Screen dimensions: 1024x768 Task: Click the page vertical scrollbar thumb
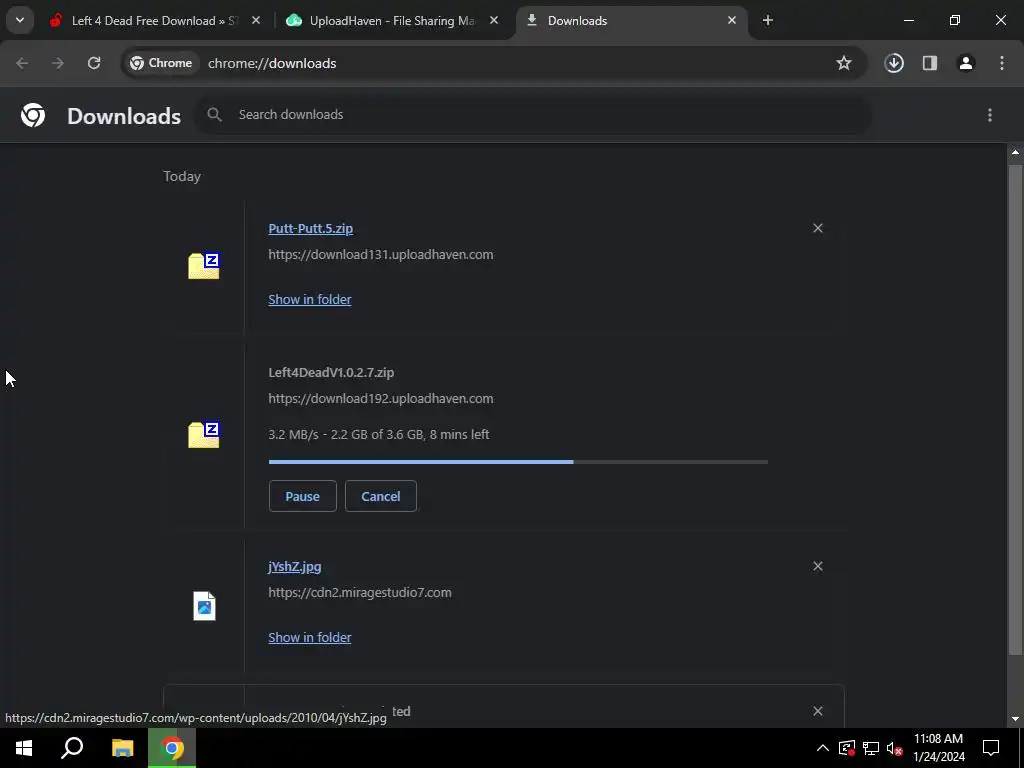pyautogui.click(x=1015, y=408)
